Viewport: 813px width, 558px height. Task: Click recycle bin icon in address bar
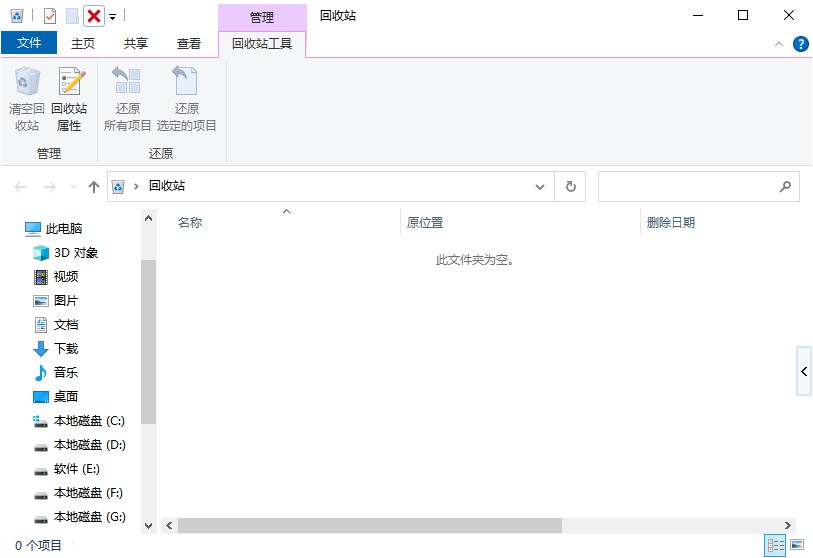coord(118,187)
